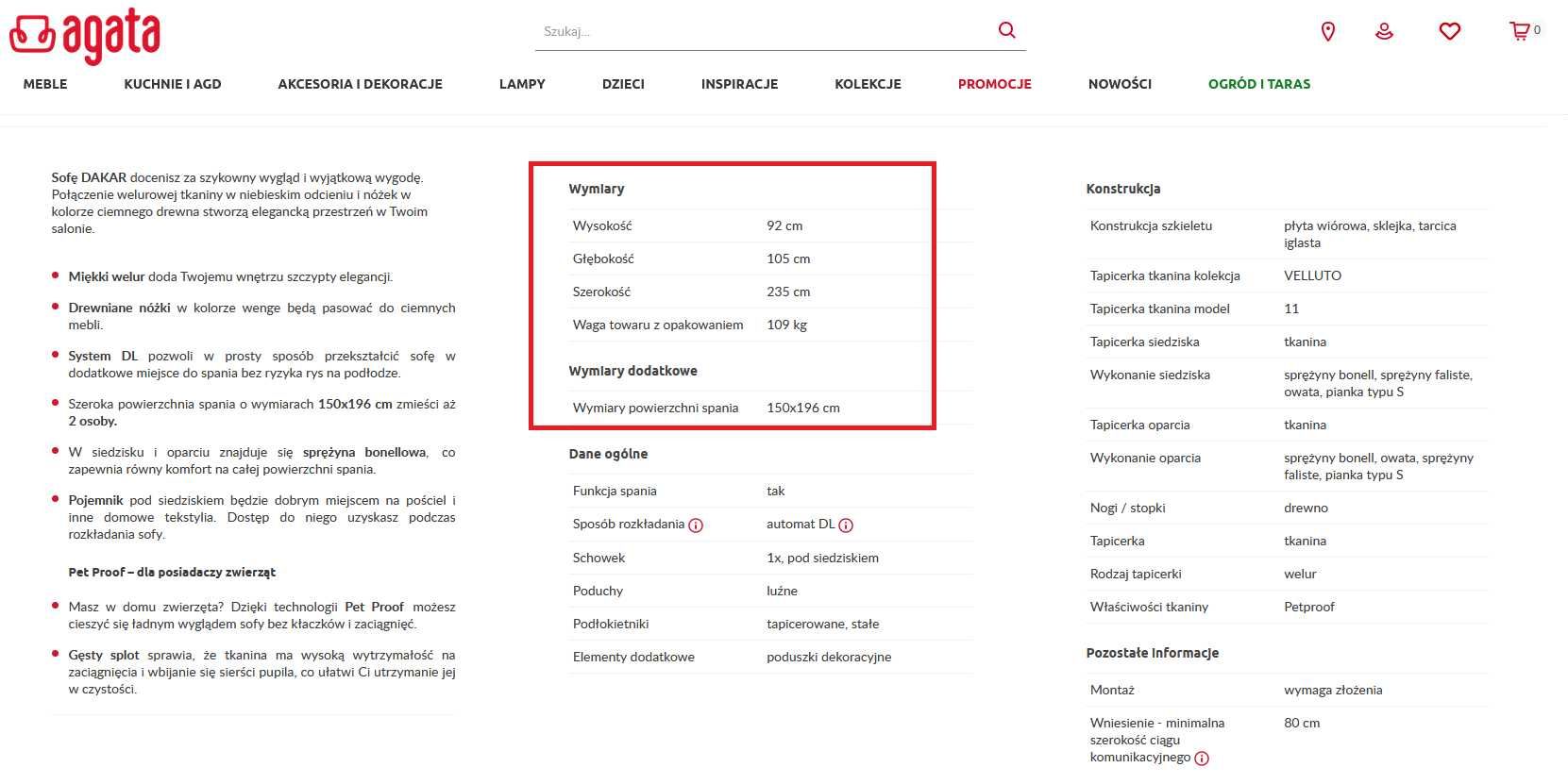Click the Pojemnik bullet text

pyautogui.click(x=261, y=517)
